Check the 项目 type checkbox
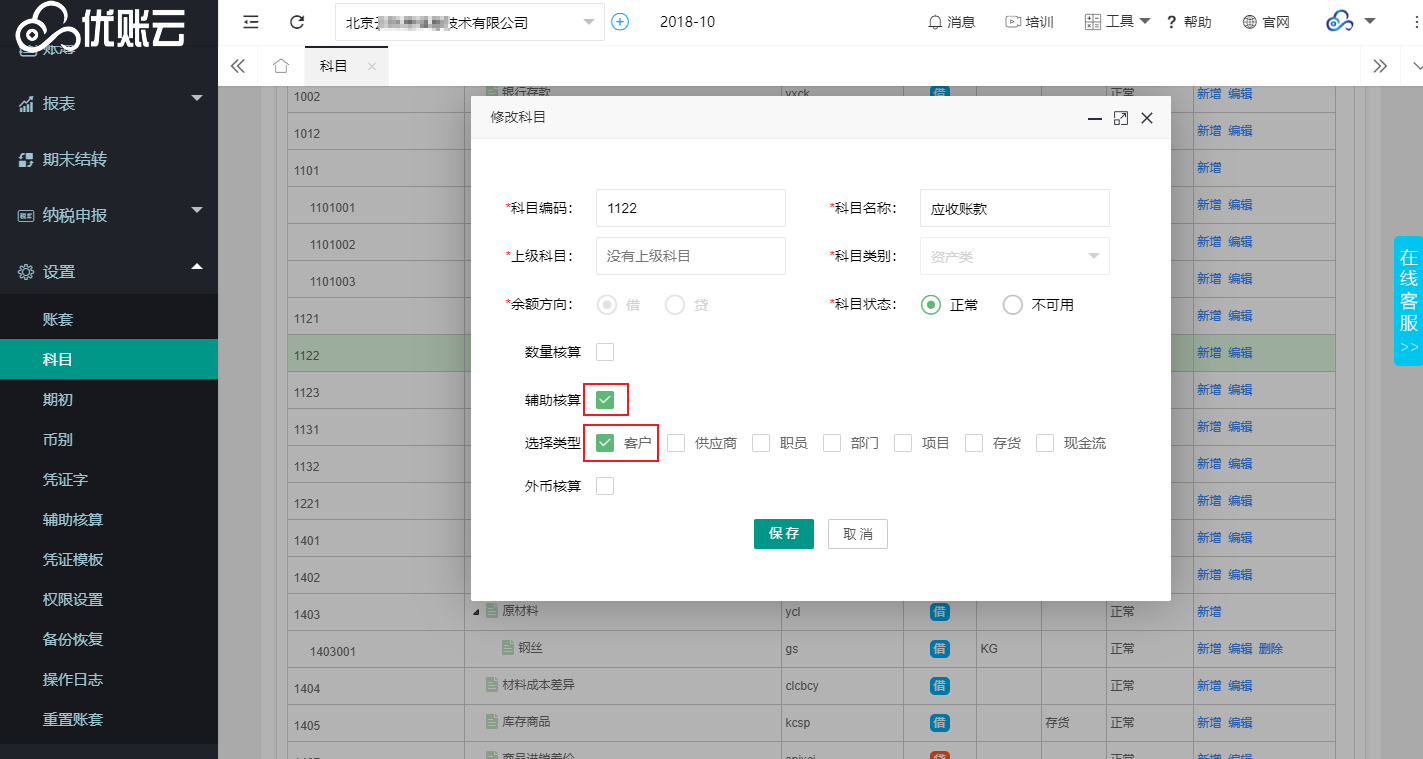Viewport: 1423px width, 759px height. [903, 443]
